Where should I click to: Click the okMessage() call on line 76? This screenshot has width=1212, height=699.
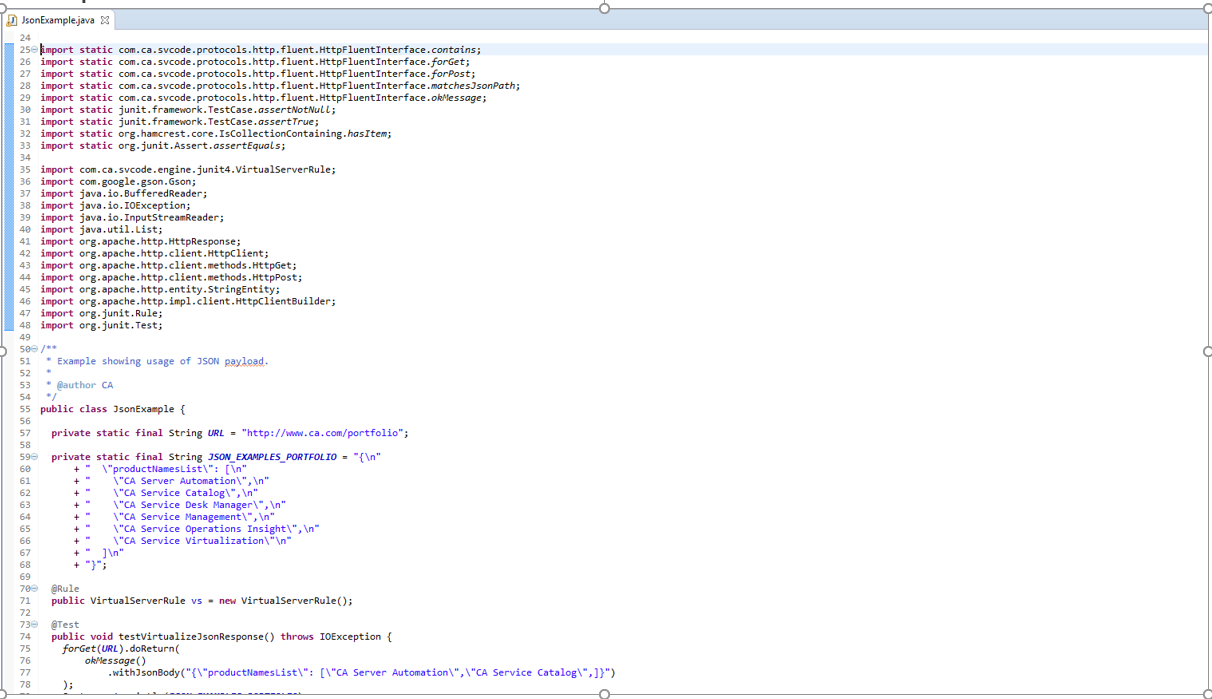(115, 661)
